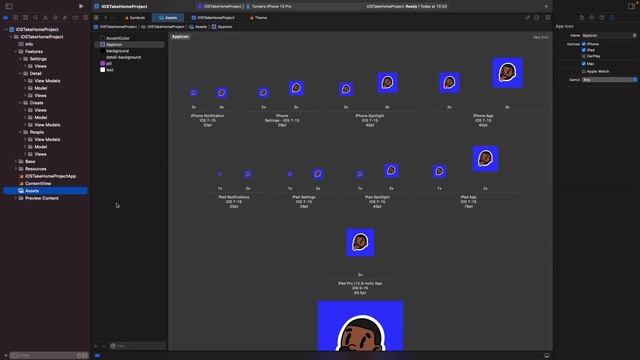Open the Find navigator magnifier icon
Viewport: 640px width, 360px height.
[x=36, y=18]
